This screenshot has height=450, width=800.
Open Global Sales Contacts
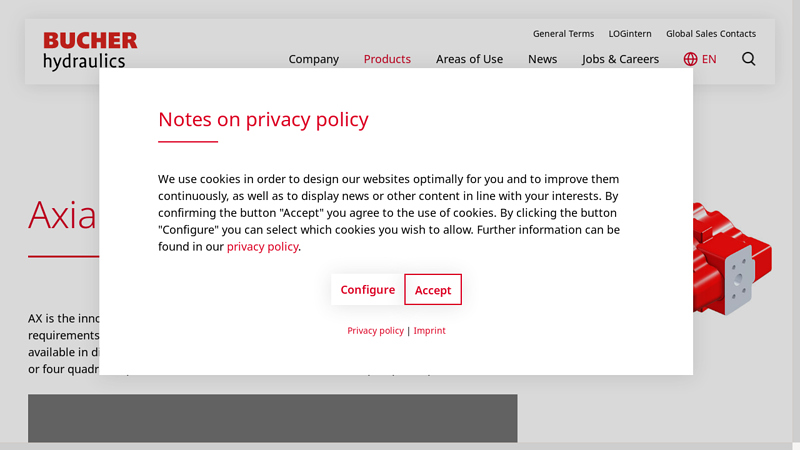(711, 34)
